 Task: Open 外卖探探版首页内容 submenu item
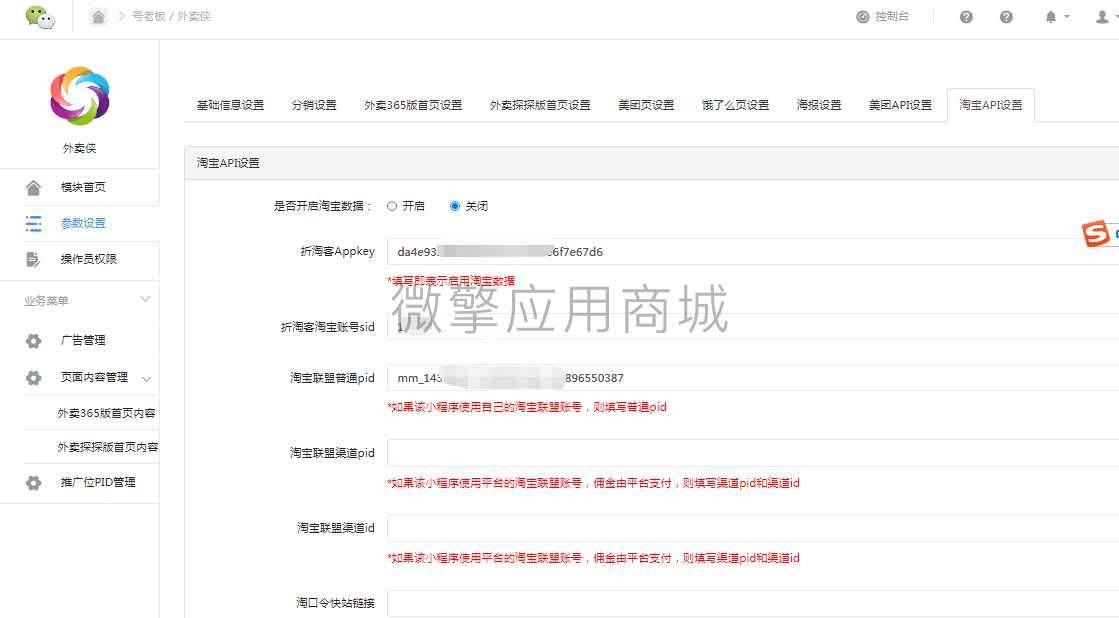coord(108,447)
